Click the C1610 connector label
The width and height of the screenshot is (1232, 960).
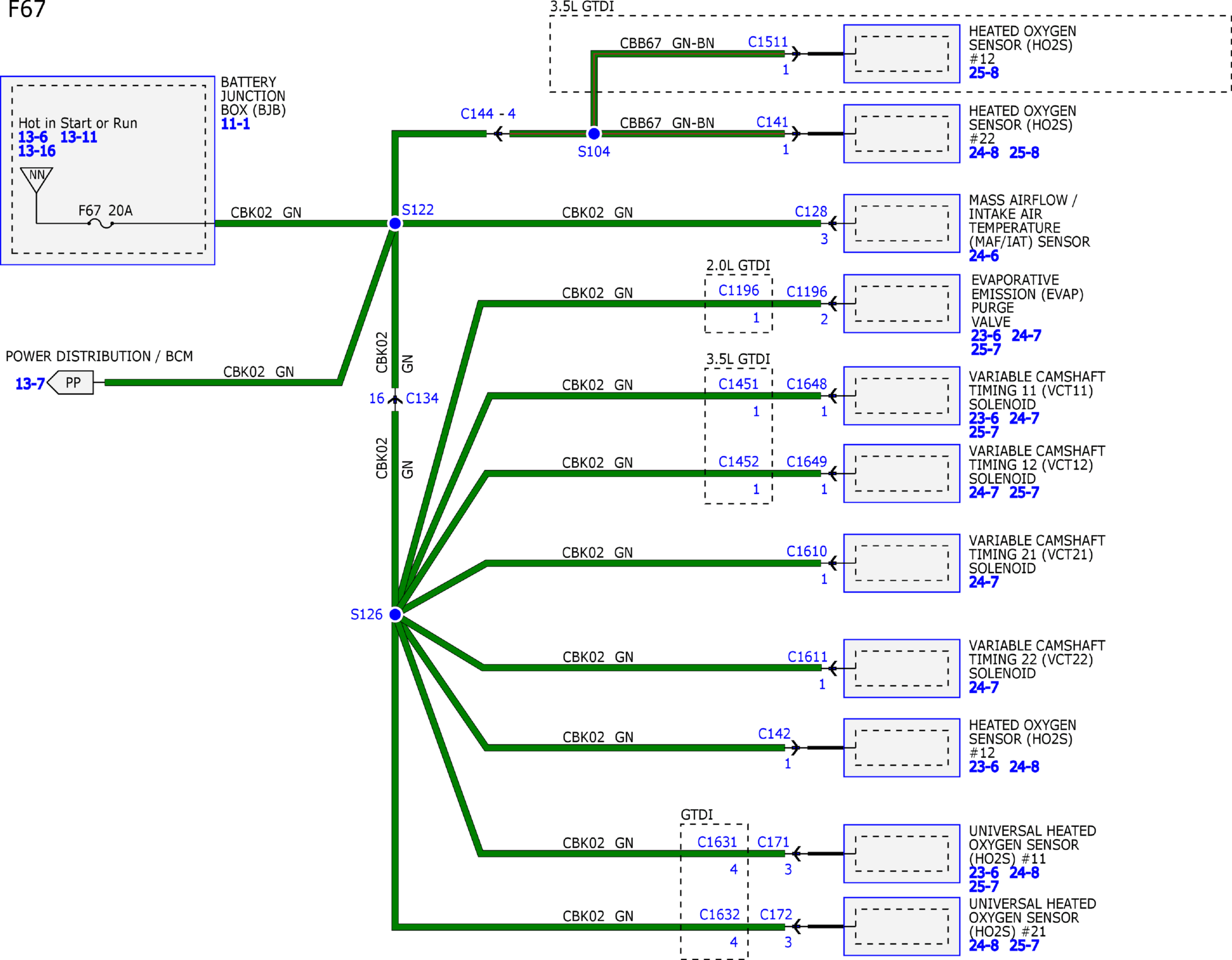[x=807, y=551]
